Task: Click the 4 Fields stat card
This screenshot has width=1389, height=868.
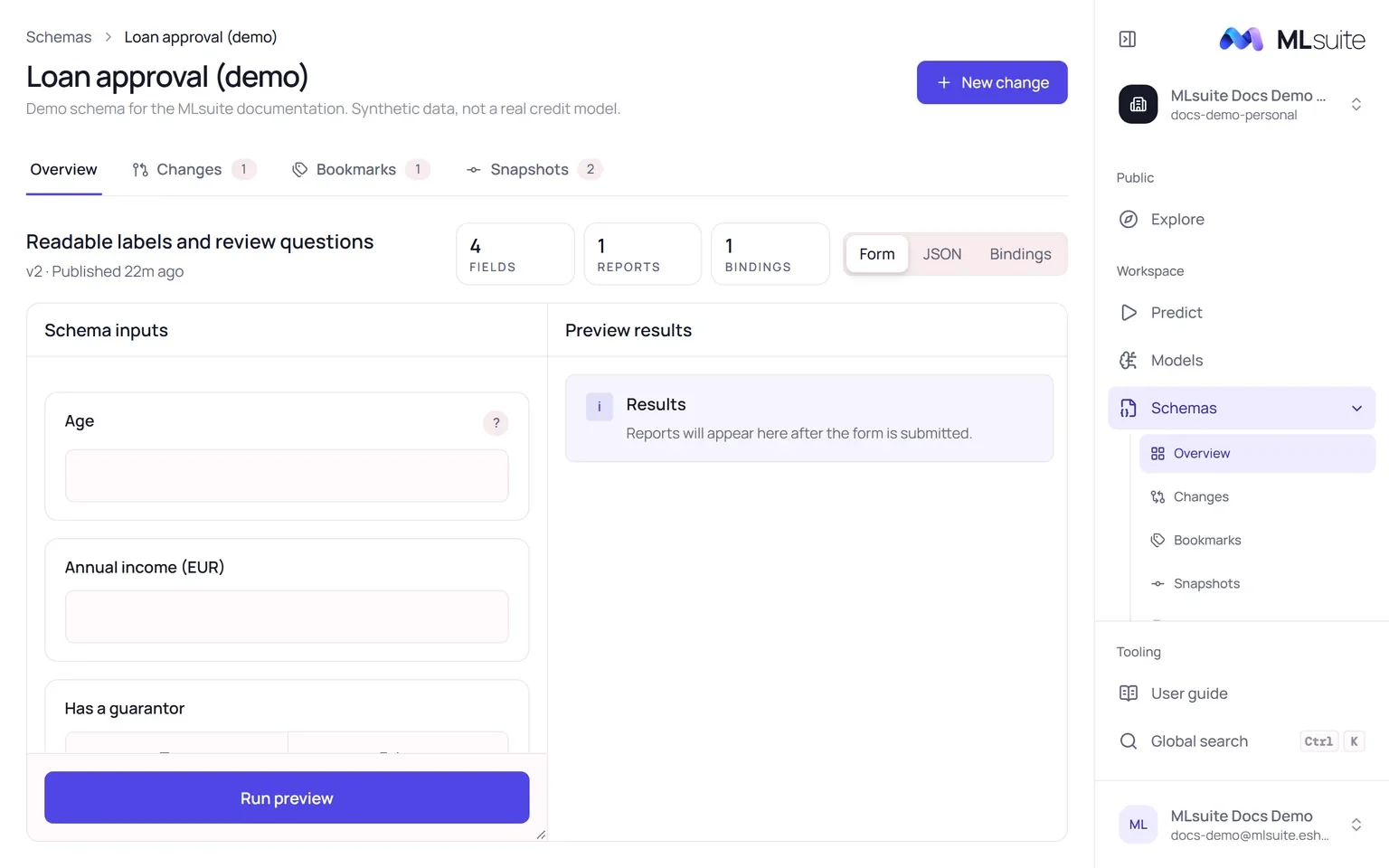Action: click(x=515, y=254)
